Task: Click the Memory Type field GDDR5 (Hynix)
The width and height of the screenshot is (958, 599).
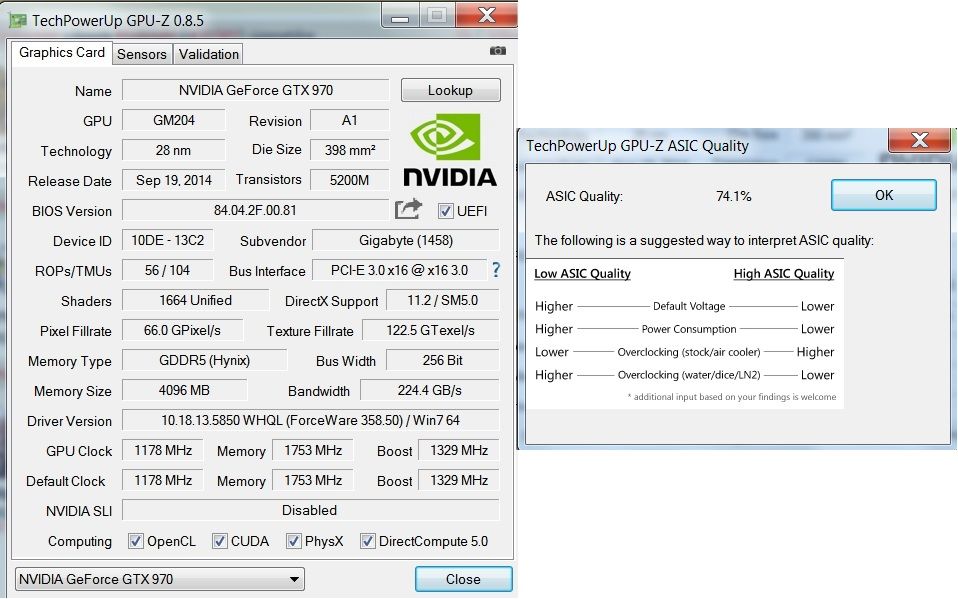Action: tap(204, 360)
